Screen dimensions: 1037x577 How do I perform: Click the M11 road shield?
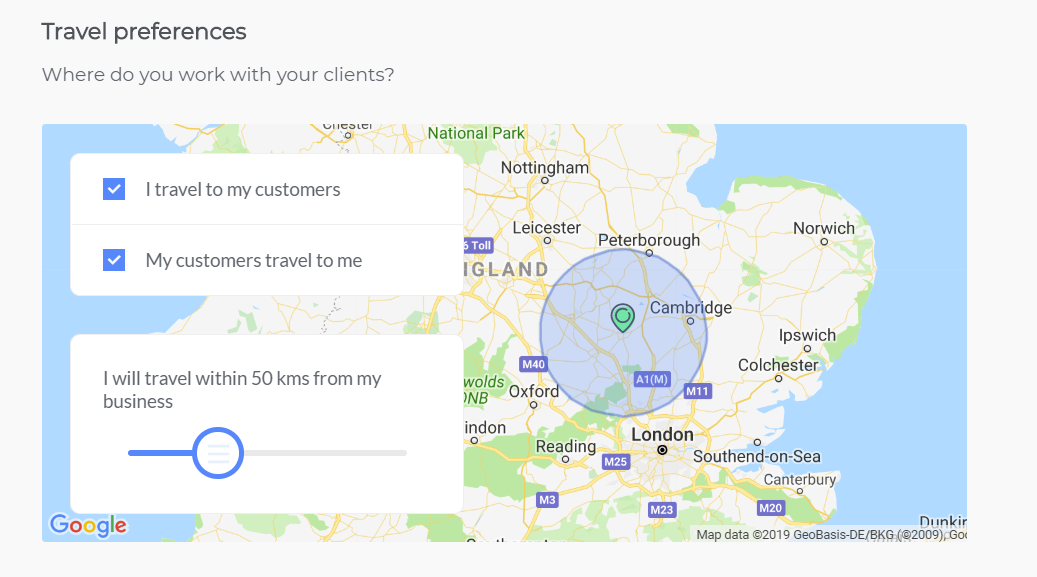697,390
